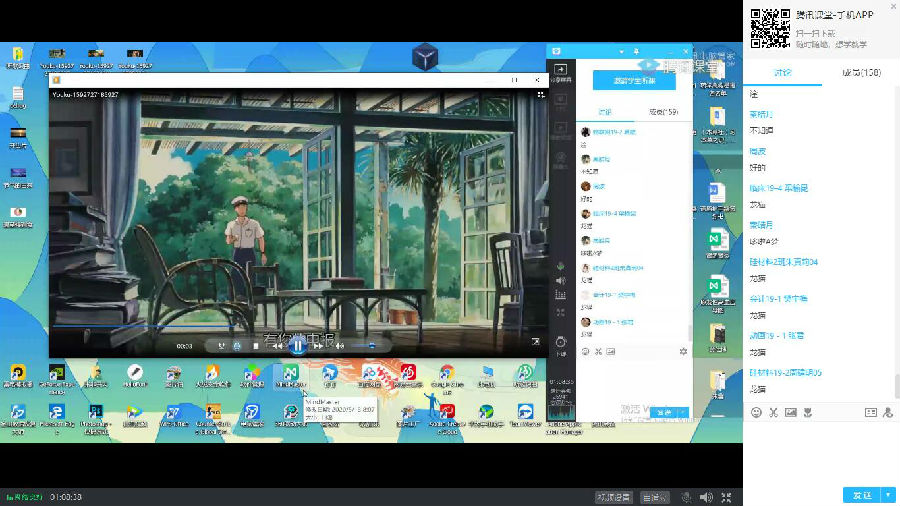Click the expand arrows icon in dark sidebar
The width and height of the screenshot is (900, 506).
click(x=560, y=313)
